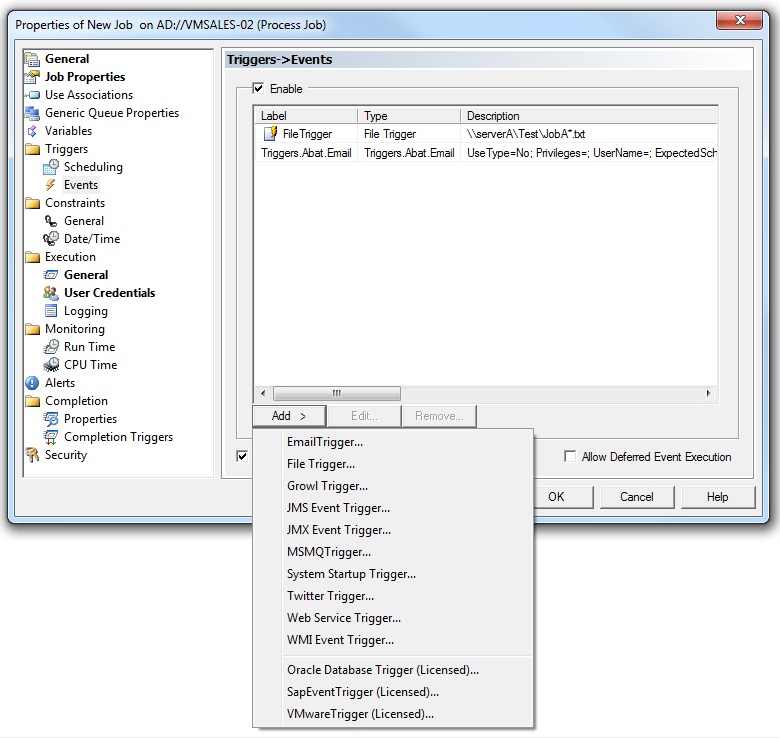Toggle the checkbox left of the Add menu
This screenshot has width=780, height=738.
pos(242,456)
